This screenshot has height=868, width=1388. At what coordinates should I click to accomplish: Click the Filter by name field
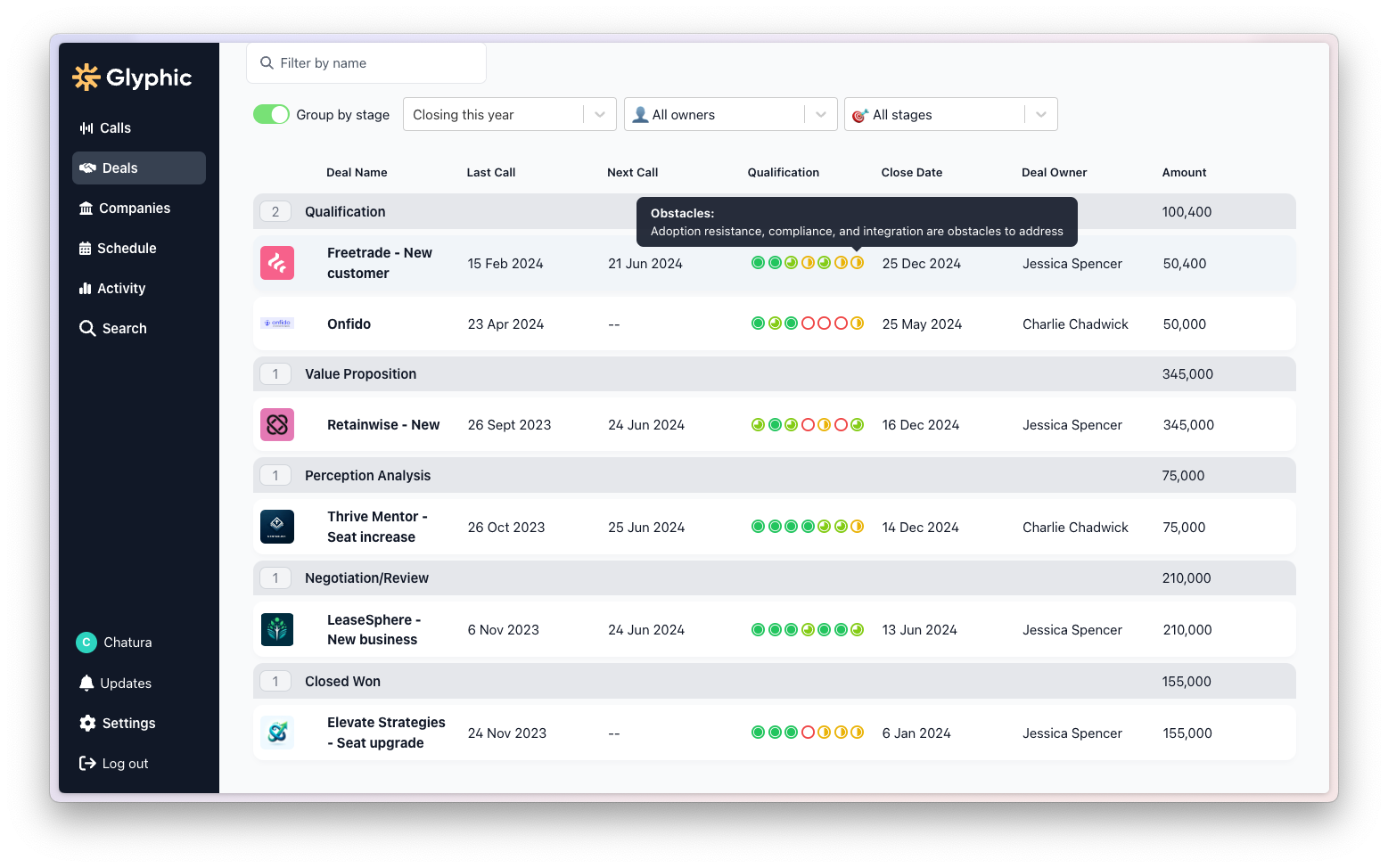[x=366, y=63]
